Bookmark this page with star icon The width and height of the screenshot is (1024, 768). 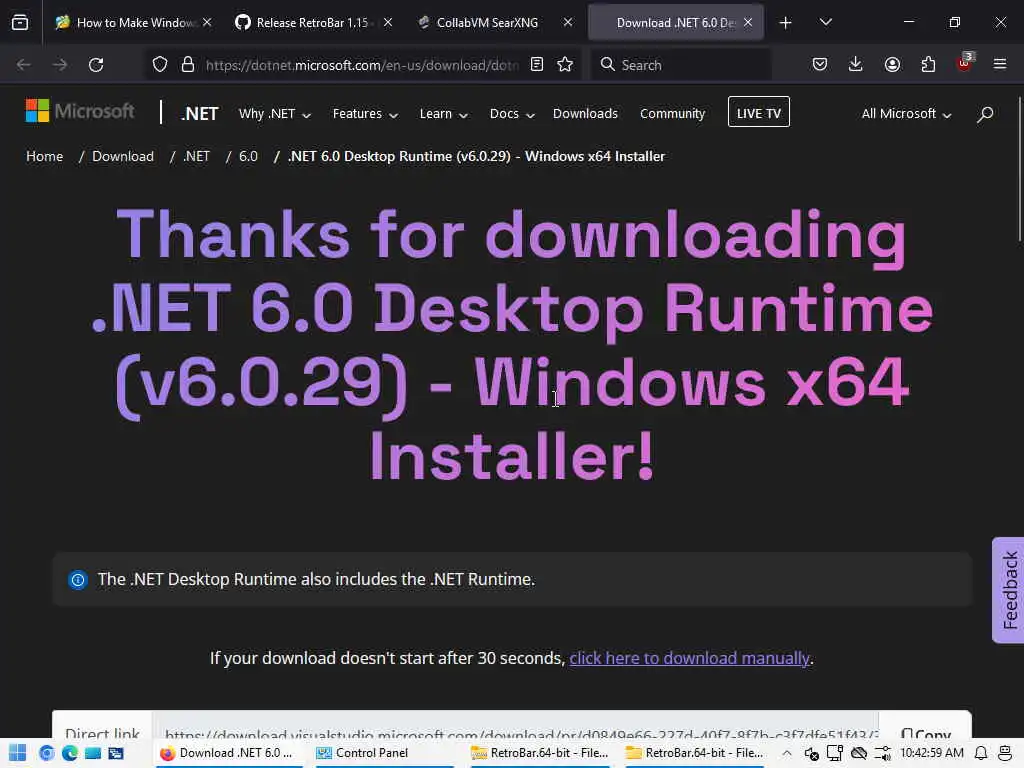coord(565,65)
